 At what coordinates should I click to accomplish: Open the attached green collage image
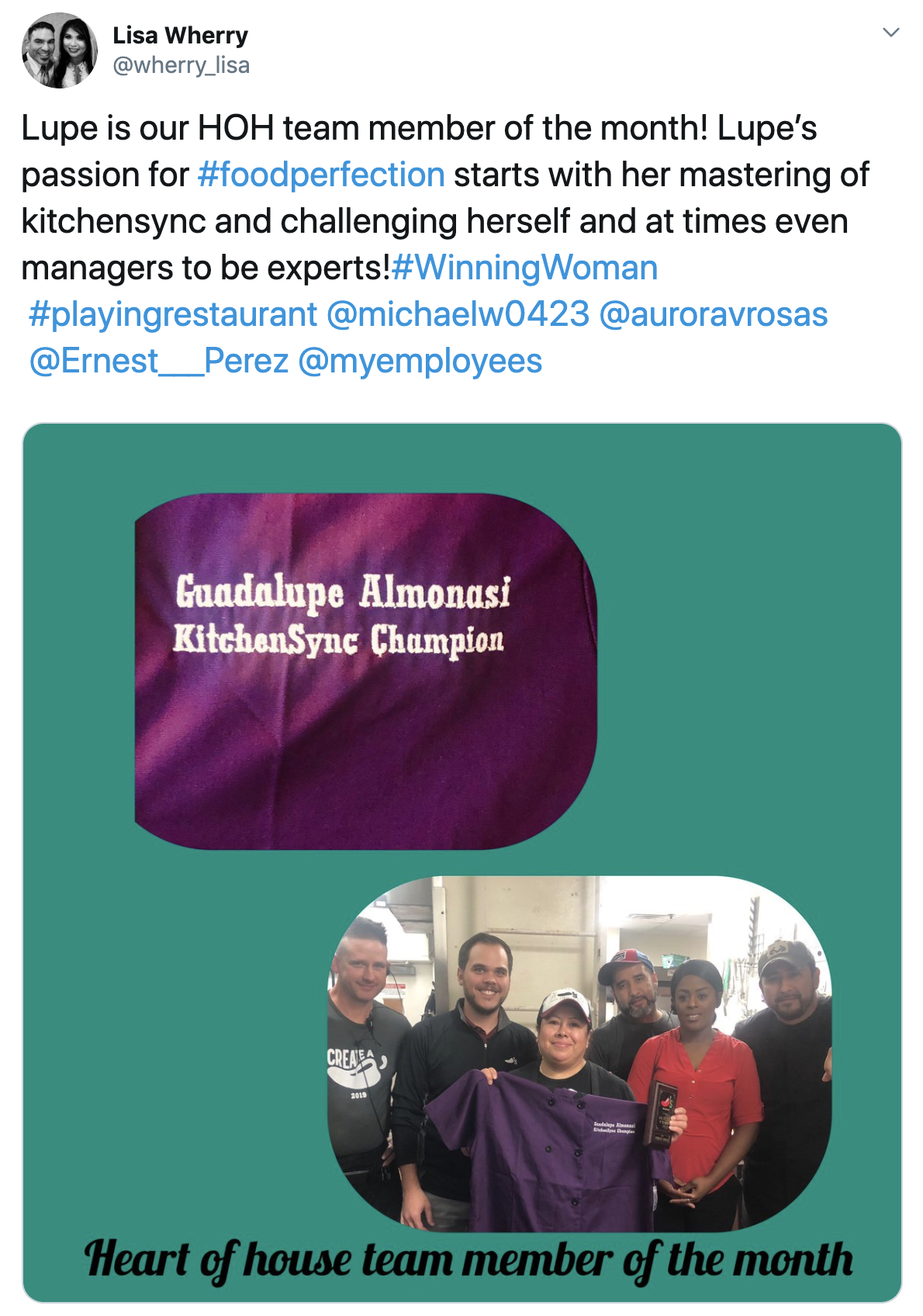(x=462, y=863)
